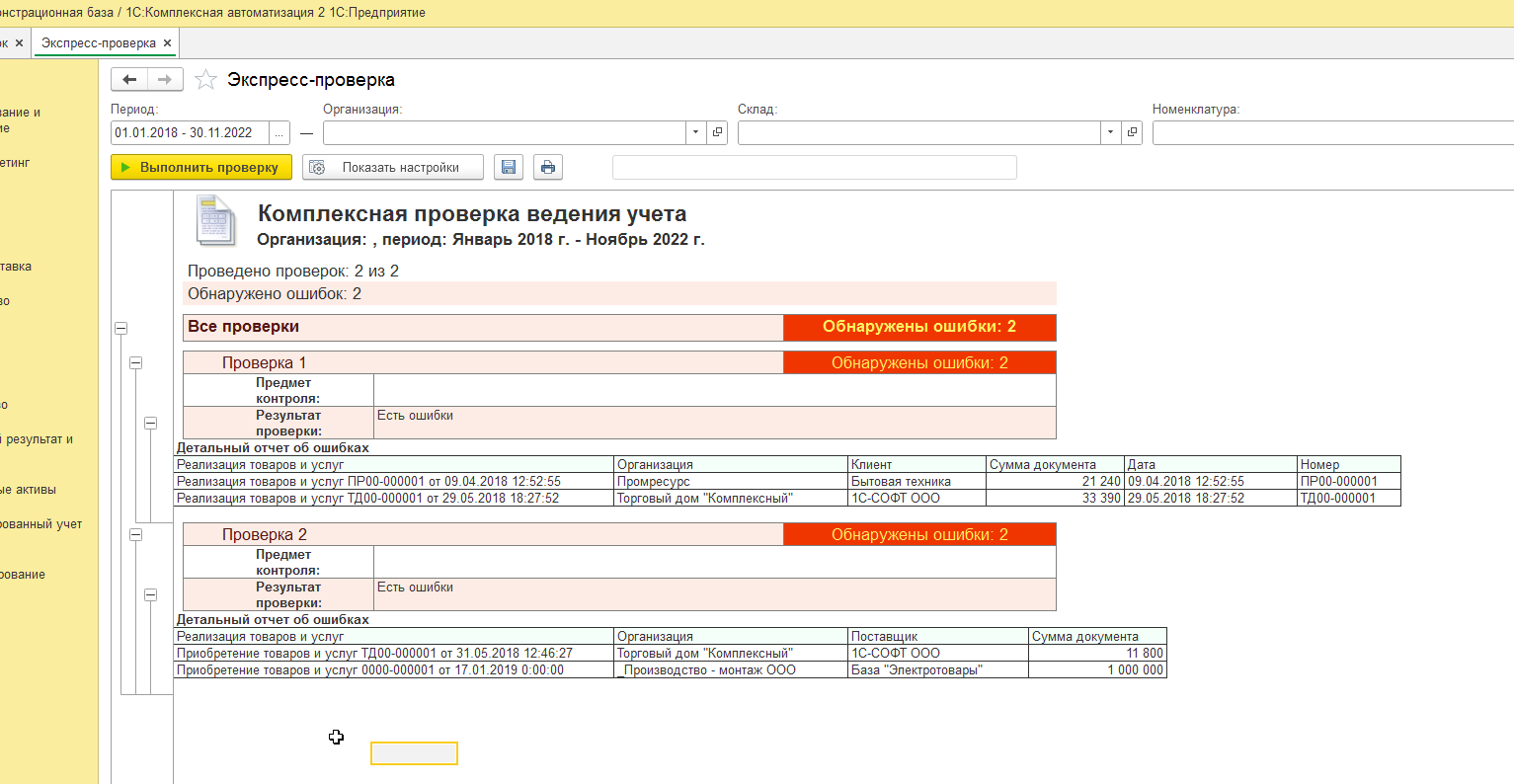
Task: Click Обнаружено ошибок: 2 line
Action: tap(619, 294)
